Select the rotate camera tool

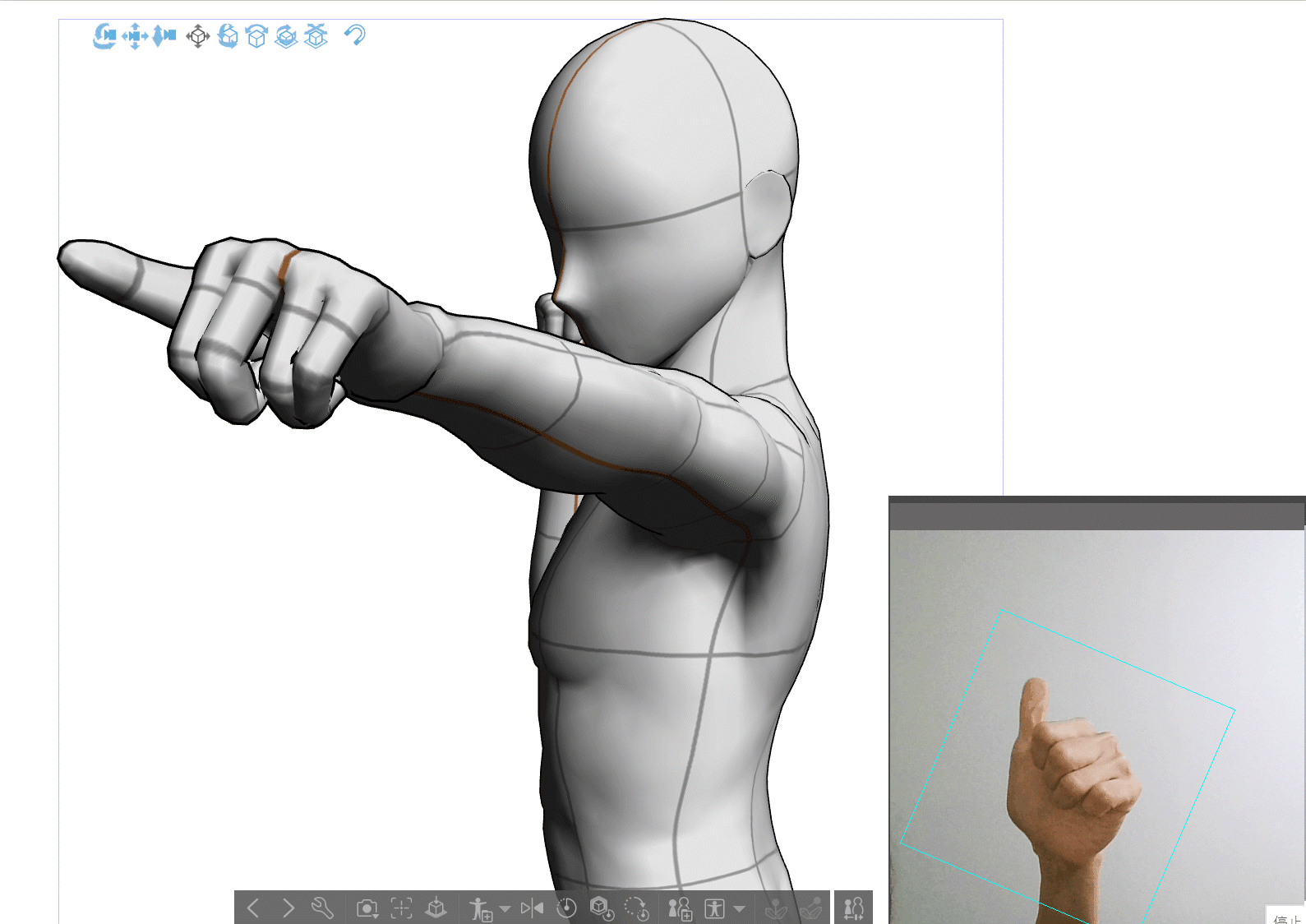(x=104, y=36)
